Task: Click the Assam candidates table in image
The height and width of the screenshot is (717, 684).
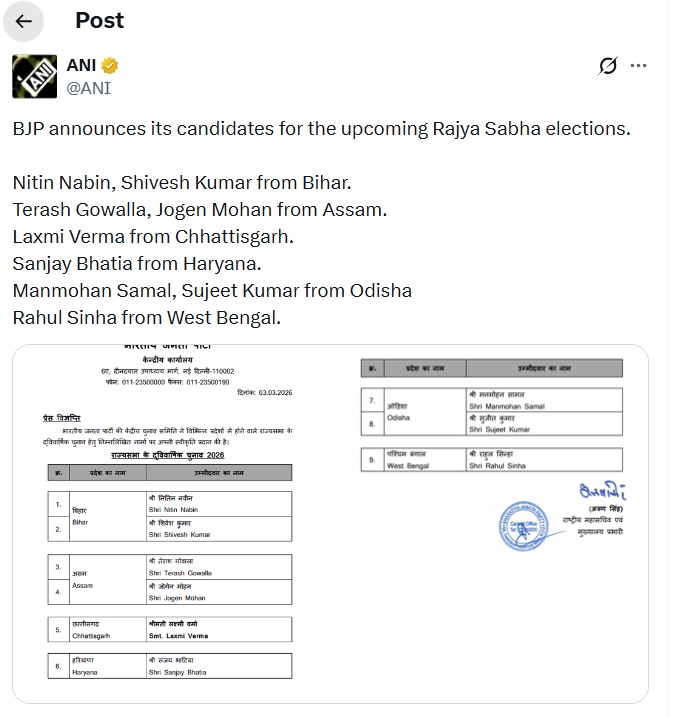Action: pos(169,578)
